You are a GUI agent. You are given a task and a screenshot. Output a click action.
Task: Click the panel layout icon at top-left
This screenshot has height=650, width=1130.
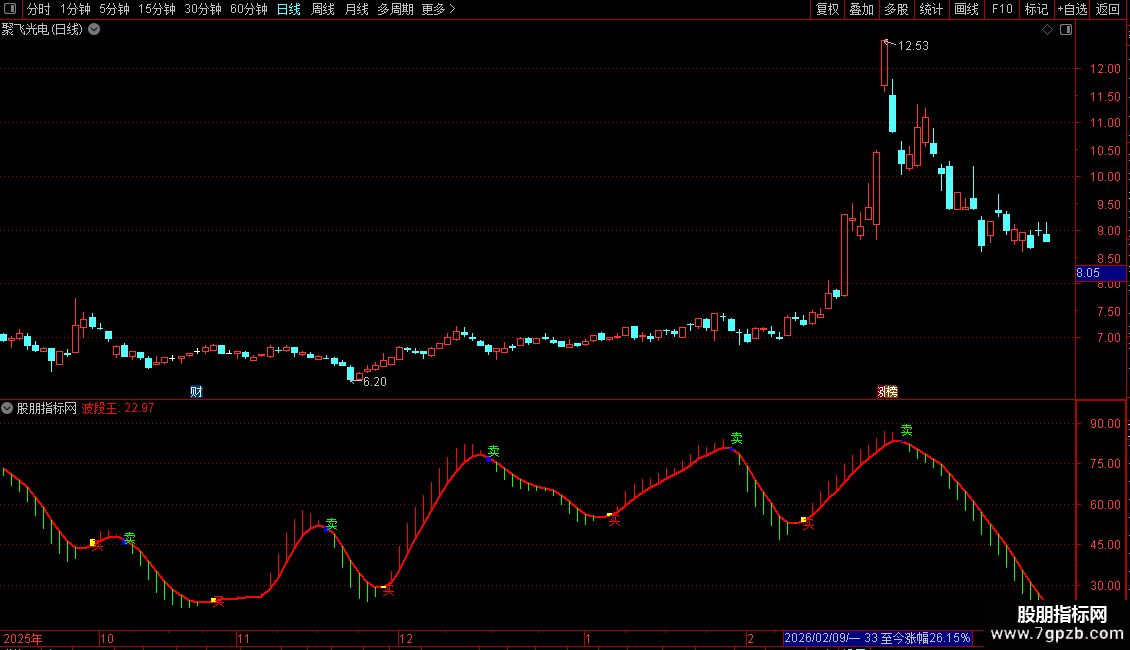coord(10,9)
